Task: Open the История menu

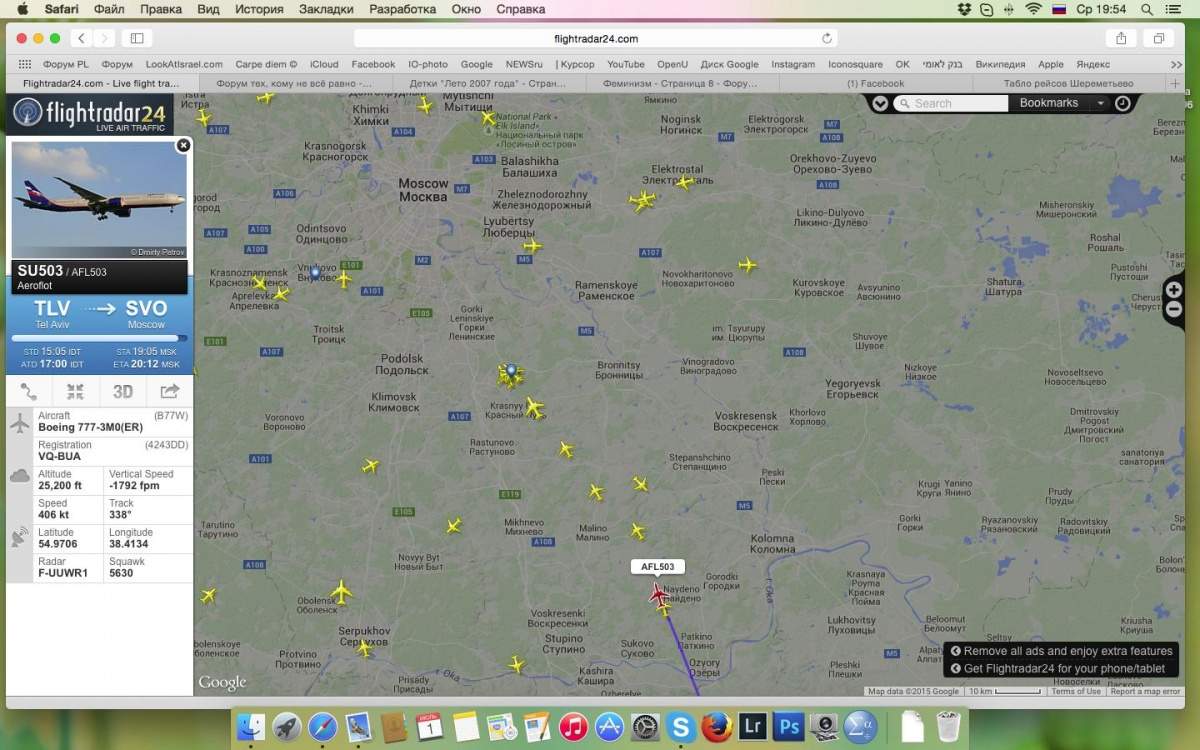Action: [x=259, y=9]
